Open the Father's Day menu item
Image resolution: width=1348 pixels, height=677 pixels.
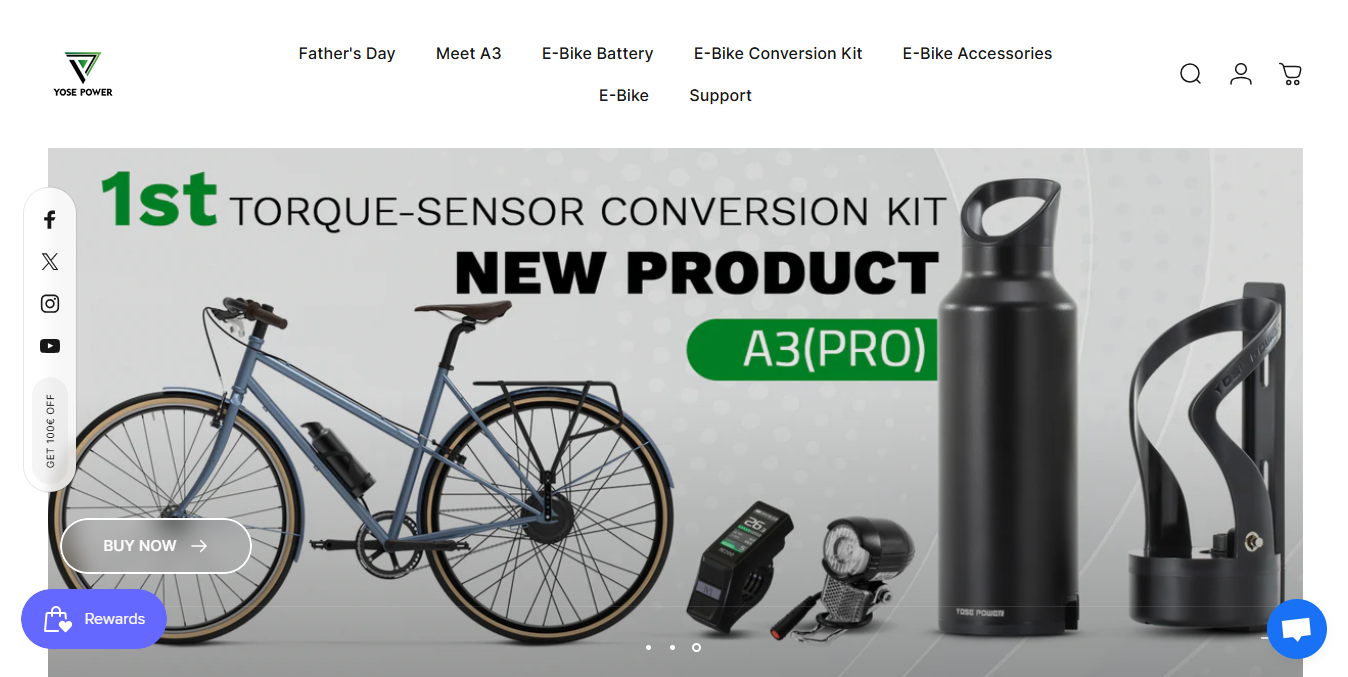pos(347,54)
